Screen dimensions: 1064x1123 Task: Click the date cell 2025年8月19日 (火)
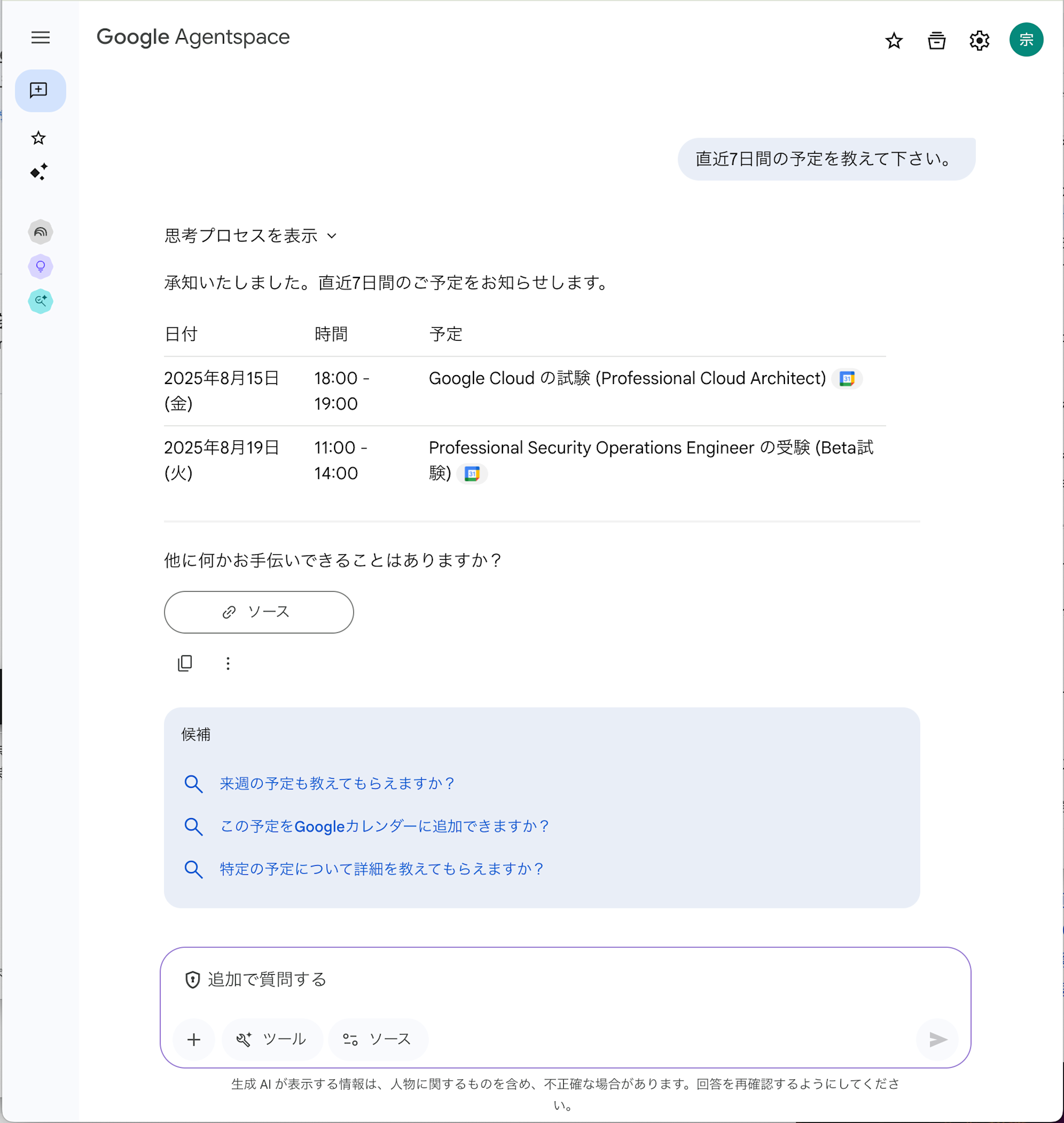222,460
